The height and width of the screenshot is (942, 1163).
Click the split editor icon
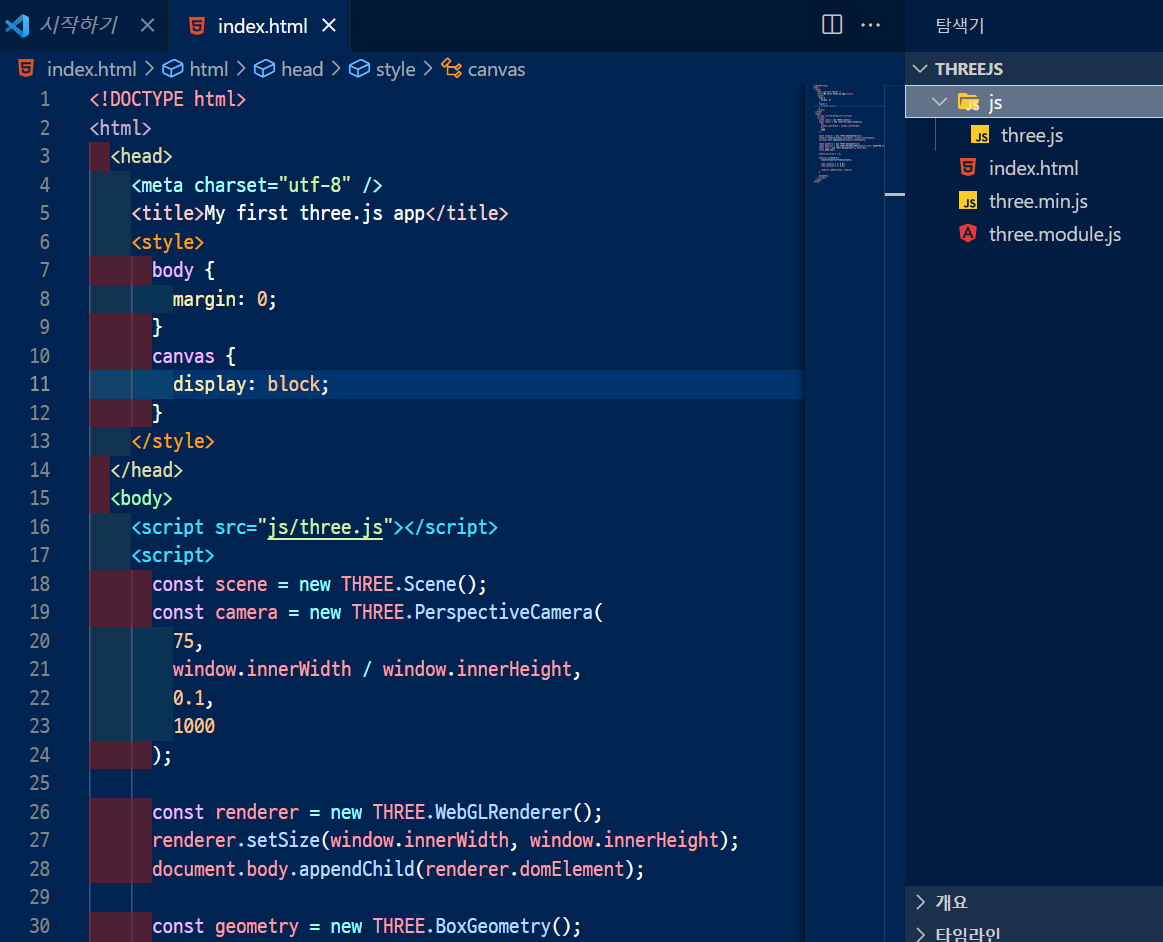tap(832, 24)
